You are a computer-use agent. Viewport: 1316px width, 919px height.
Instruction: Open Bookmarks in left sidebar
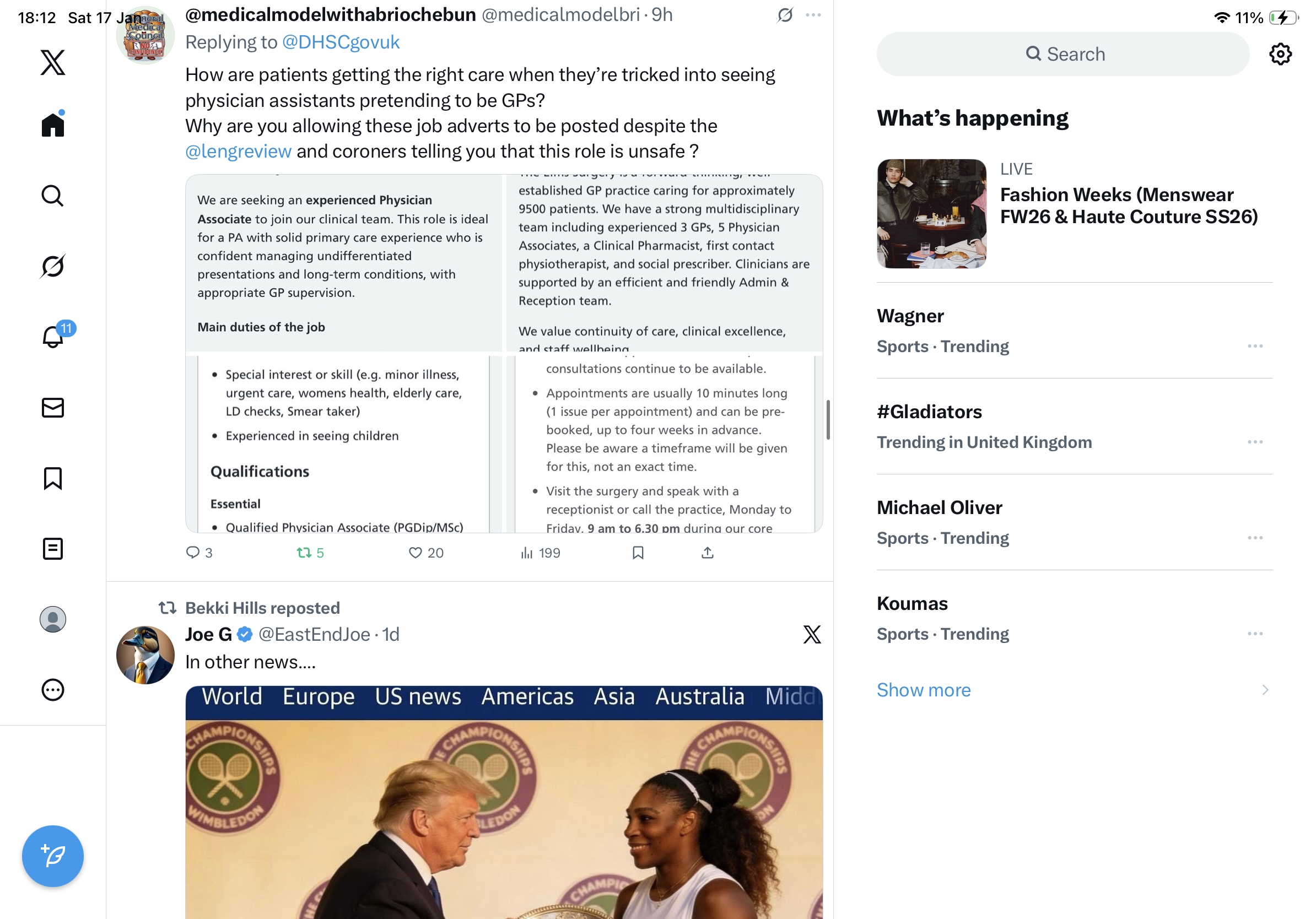53,478
